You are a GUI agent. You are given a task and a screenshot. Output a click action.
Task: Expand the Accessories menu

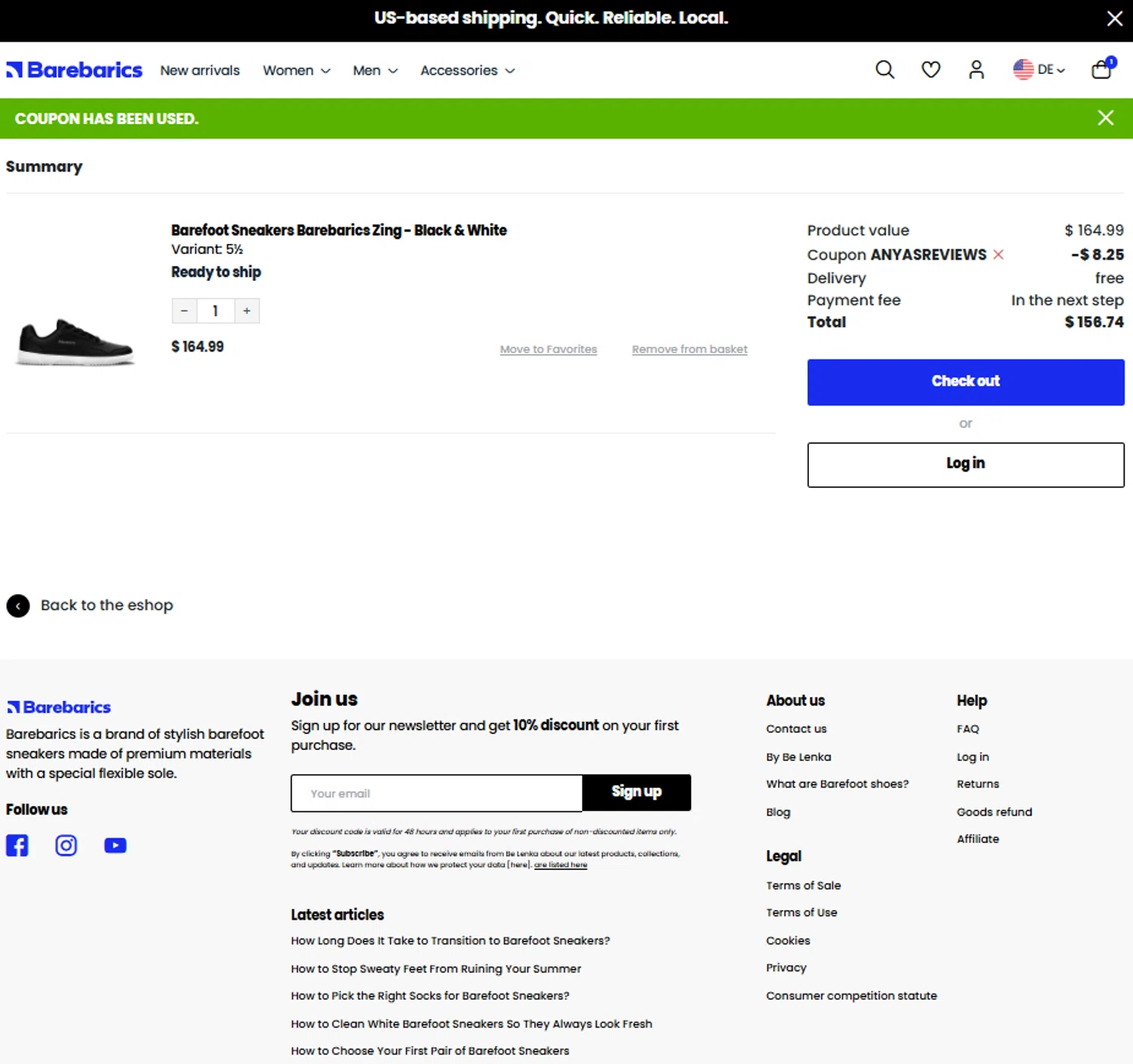[468, 70]
